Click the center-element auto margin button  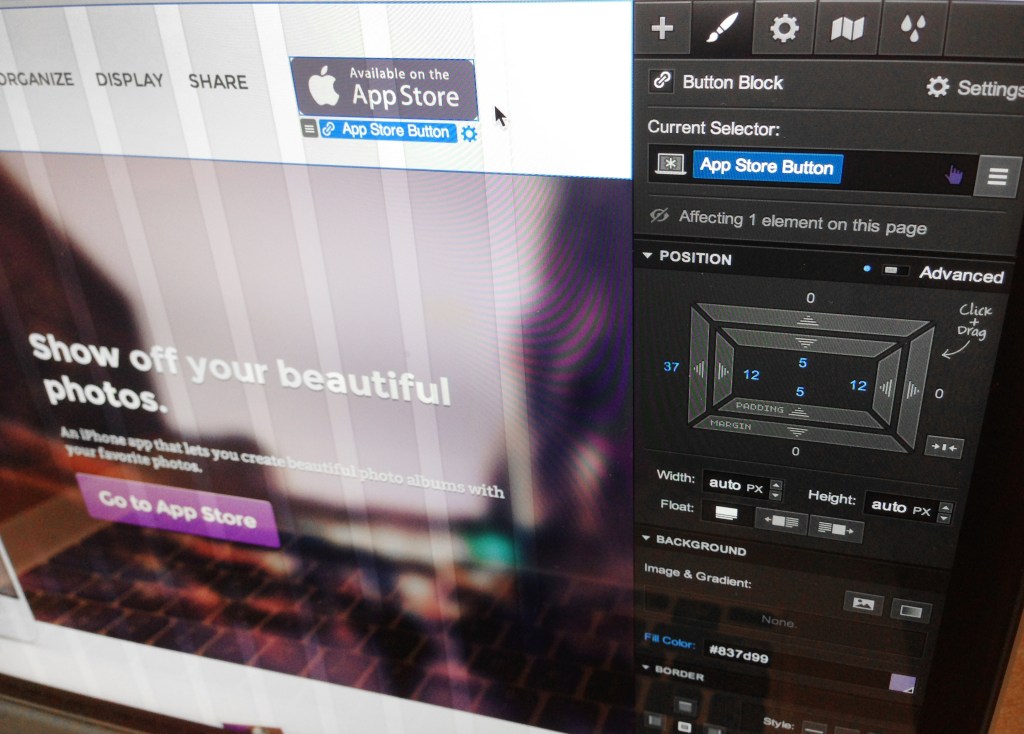944,447
